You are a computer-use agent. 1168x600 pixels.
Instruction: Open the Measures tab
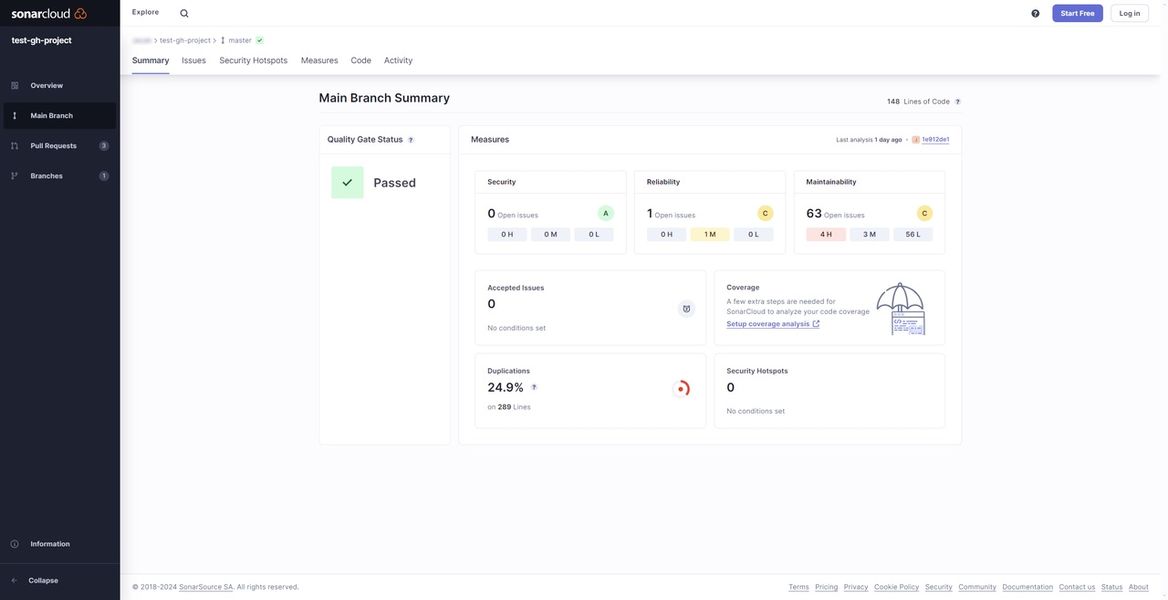point(320,60)
